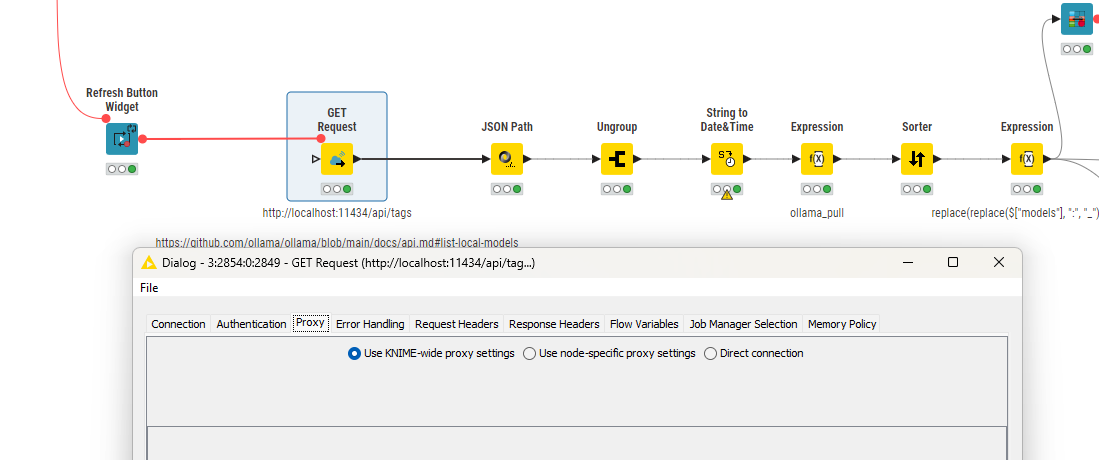Click the JSON Path node name label
The height and width of the screenshot is (460, 1099).
click(507, 127)
